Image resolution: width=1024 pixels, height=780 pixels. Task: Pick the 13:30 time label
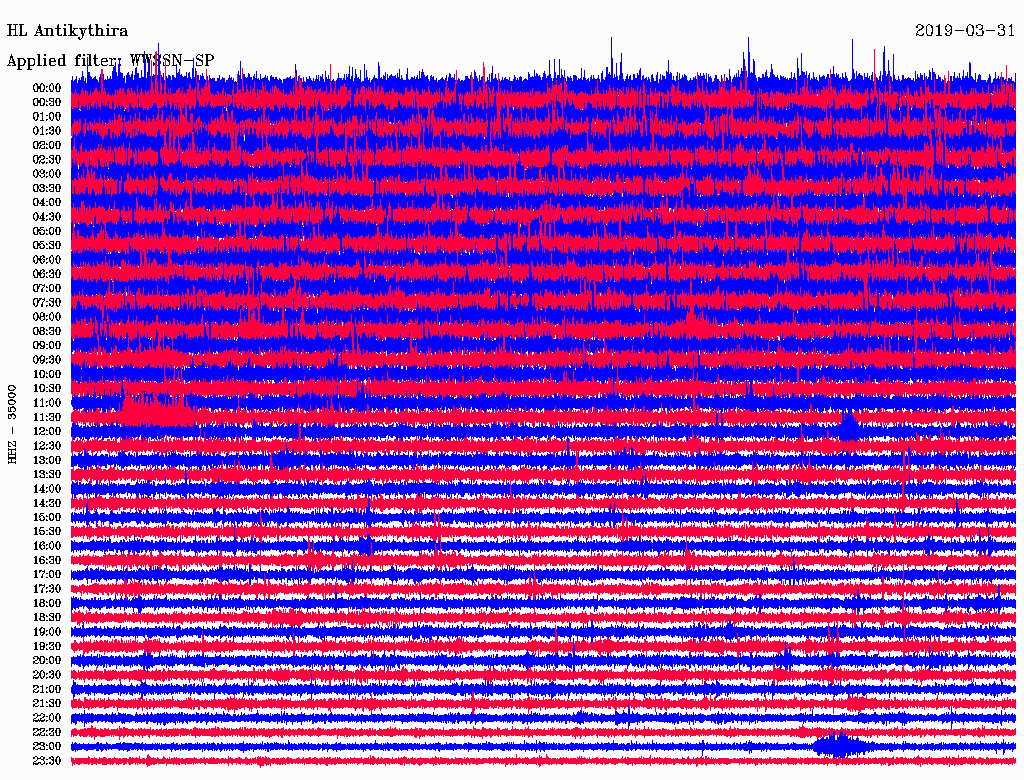[x=47, y=474]
